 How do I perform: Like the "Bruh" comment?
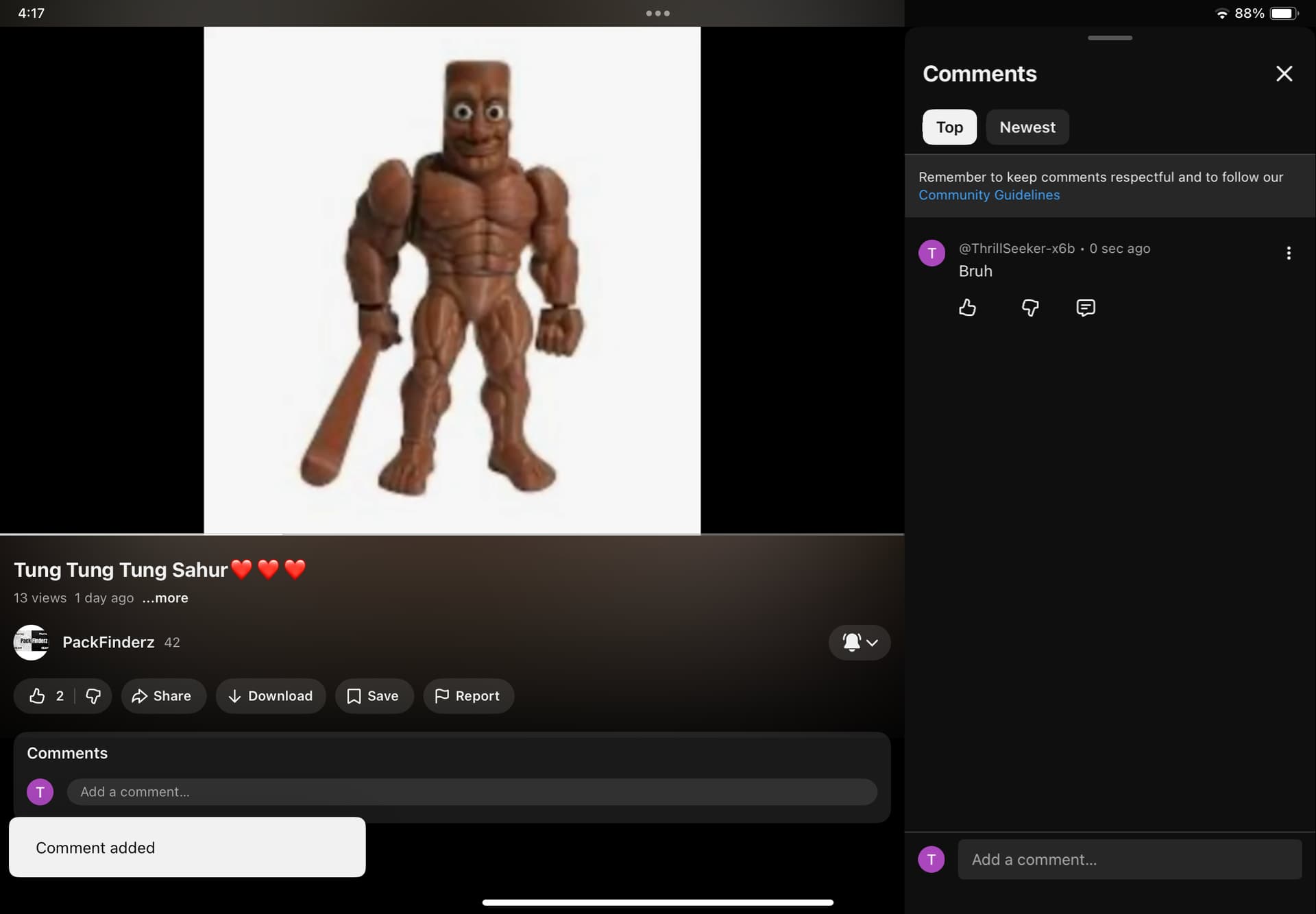(967, 308)
